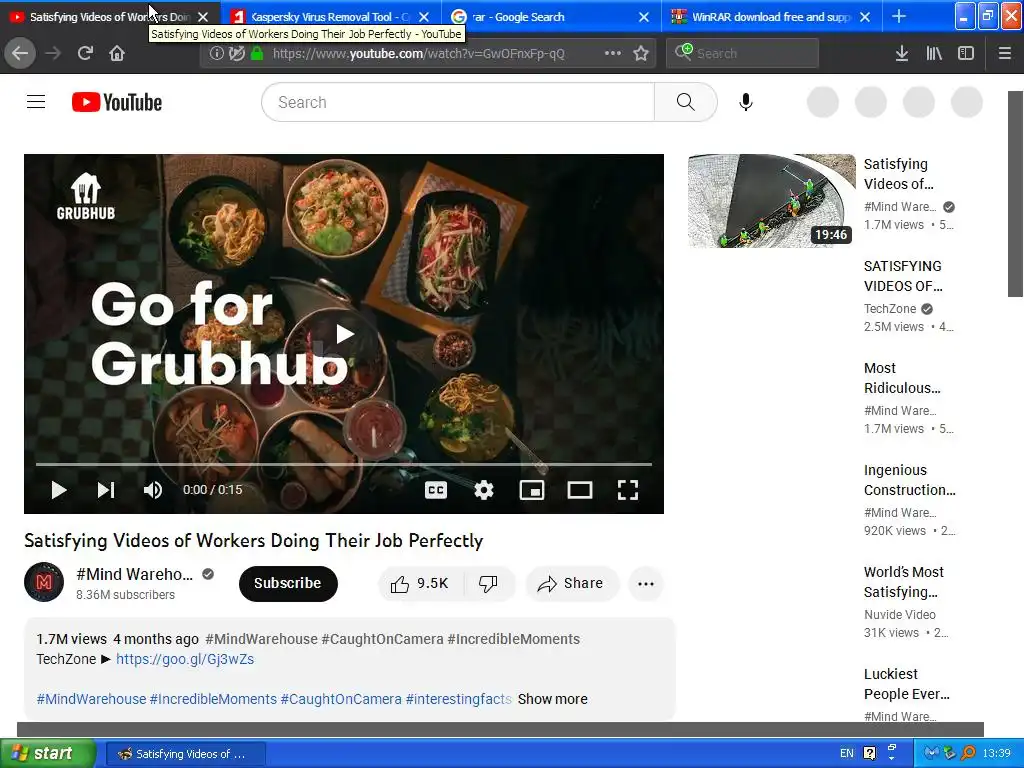The image size is (1024, 768).
Task: Click the YouTube search magnifier button
Action: tap(685, 102)
